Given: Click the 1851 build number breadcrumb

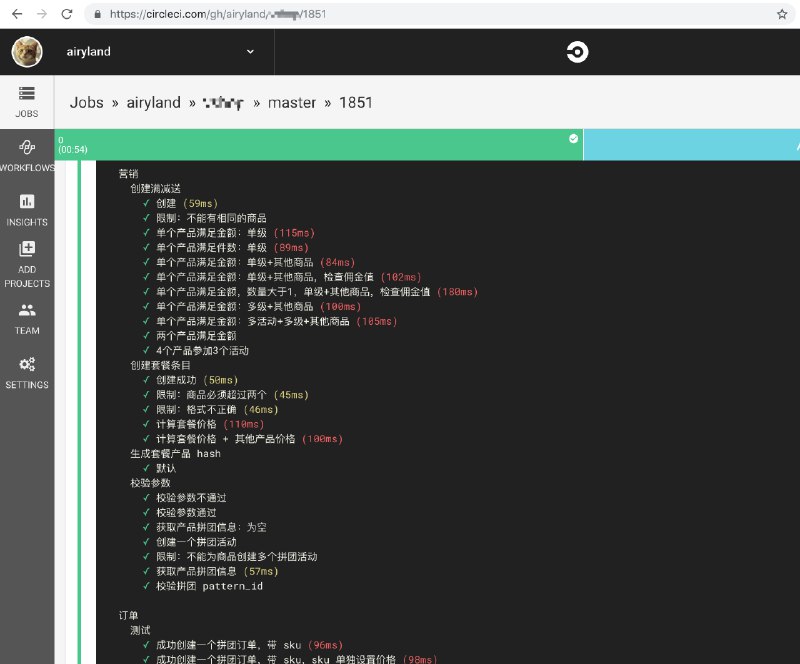Looking at the screenshot, I should tap(356, 103).
